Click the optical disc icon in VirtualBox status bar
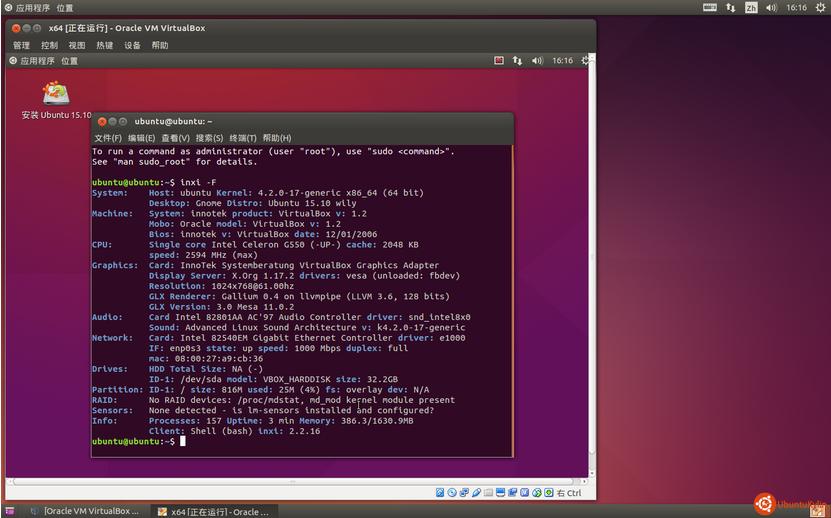Viewport: 831px width, 518px height. [452, 493]
